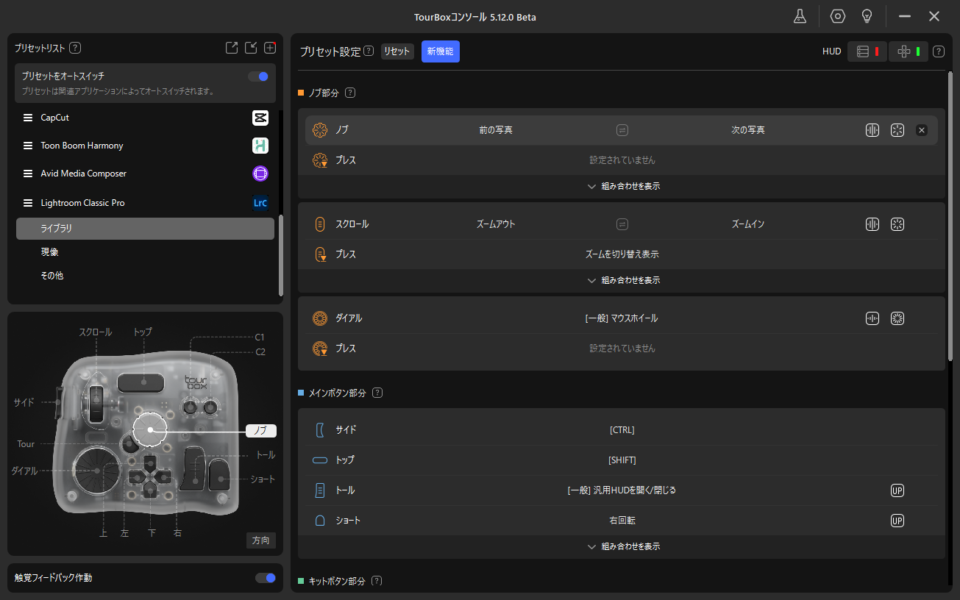Expand 組み合わせを表示 under the ノブ section
960x600 pixels.
point(622,186)
